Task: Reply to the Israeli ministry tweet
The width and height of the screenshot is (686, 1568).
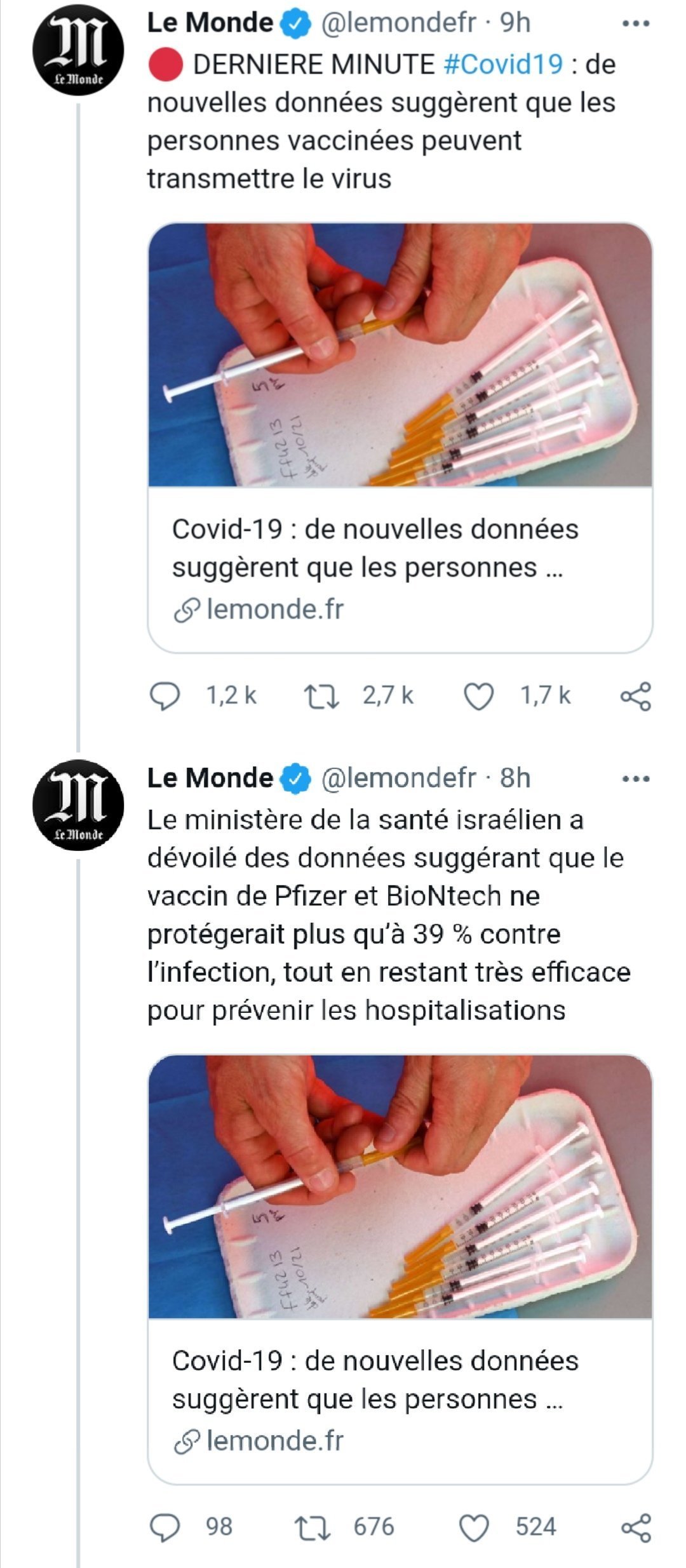Action: click(165, 1527)
